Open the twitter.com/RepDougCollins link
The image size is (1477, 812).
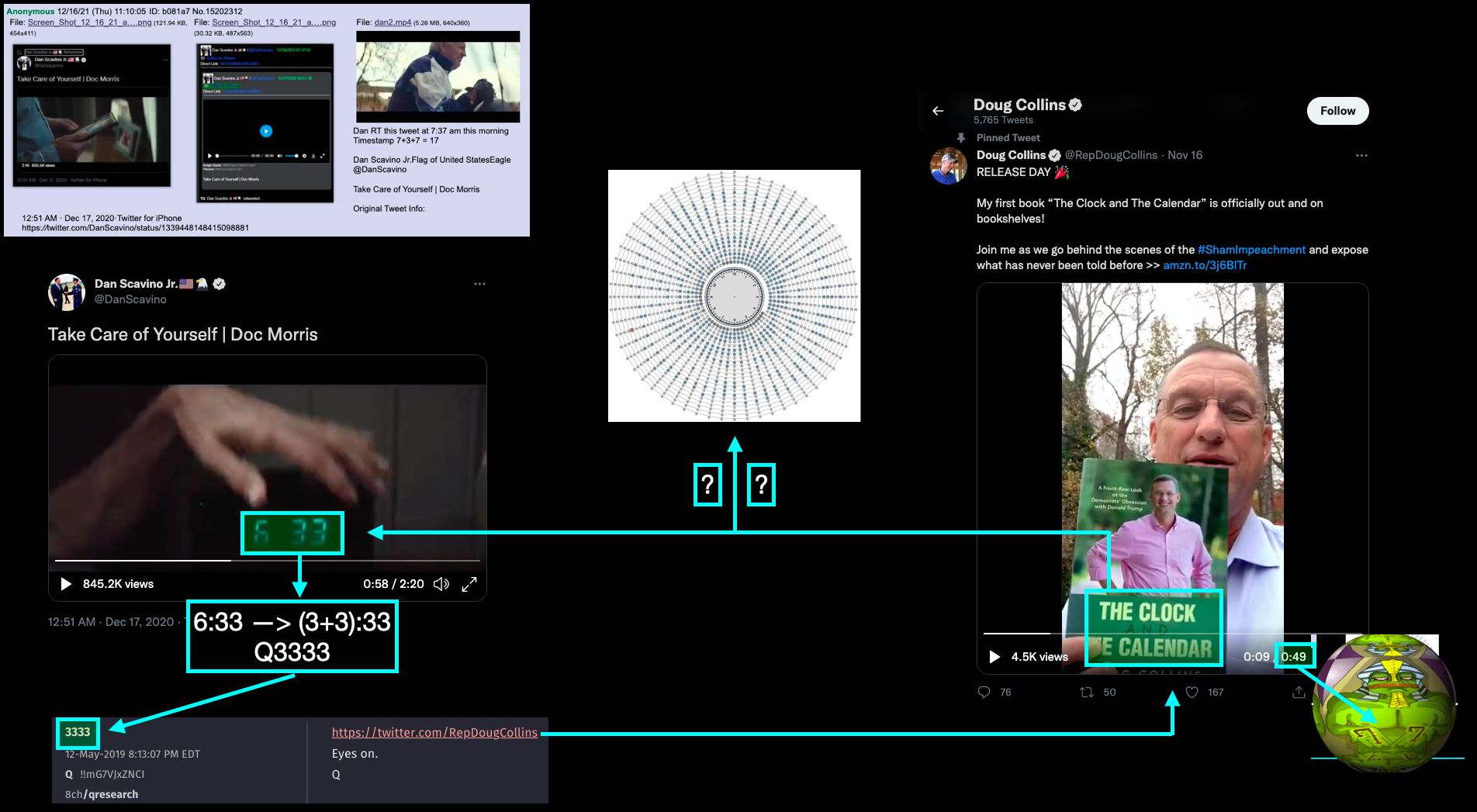[x=434, y=732]
